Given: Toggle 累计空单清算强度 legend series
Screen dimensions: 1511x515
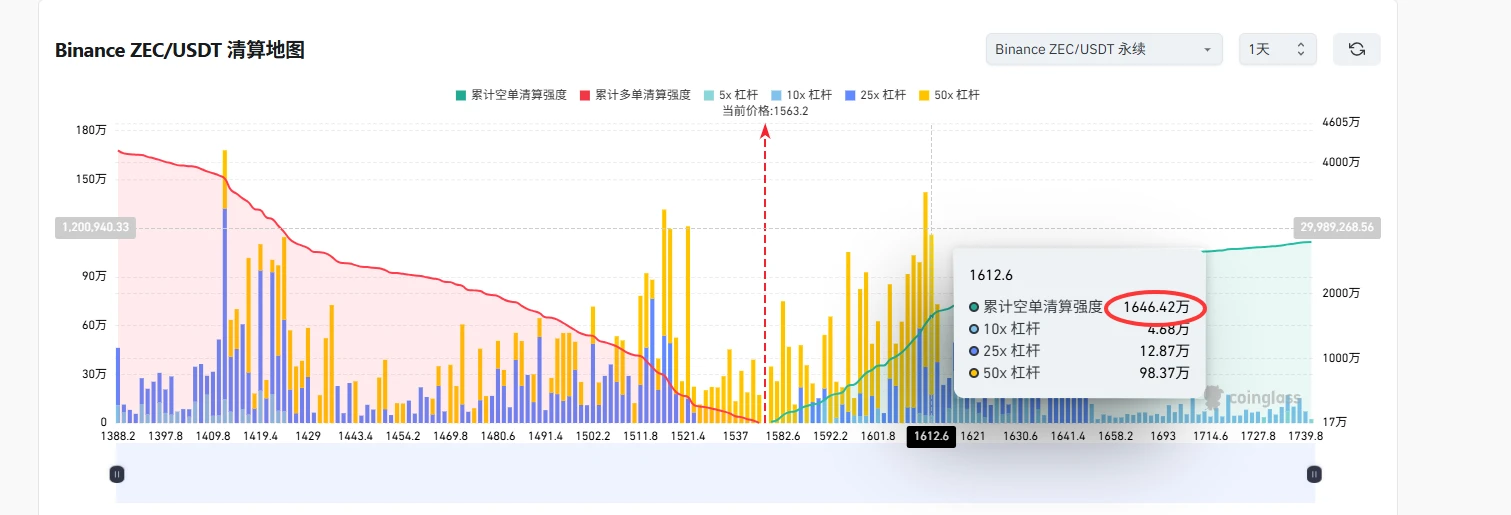Looking at the screenshot, I should (511, 95).
